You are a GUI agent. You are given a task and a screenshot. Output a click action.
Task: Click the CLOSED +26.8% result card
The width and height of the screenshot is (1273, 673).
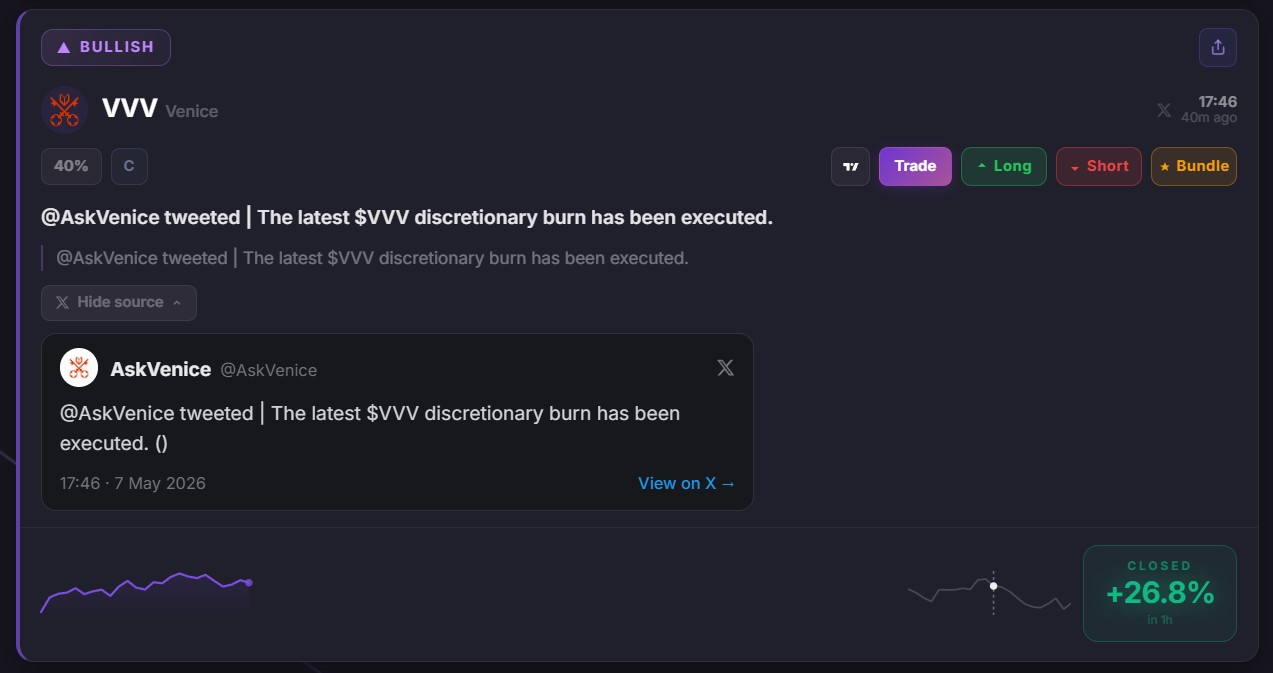pyautogui.click(x=1160, y=593)
